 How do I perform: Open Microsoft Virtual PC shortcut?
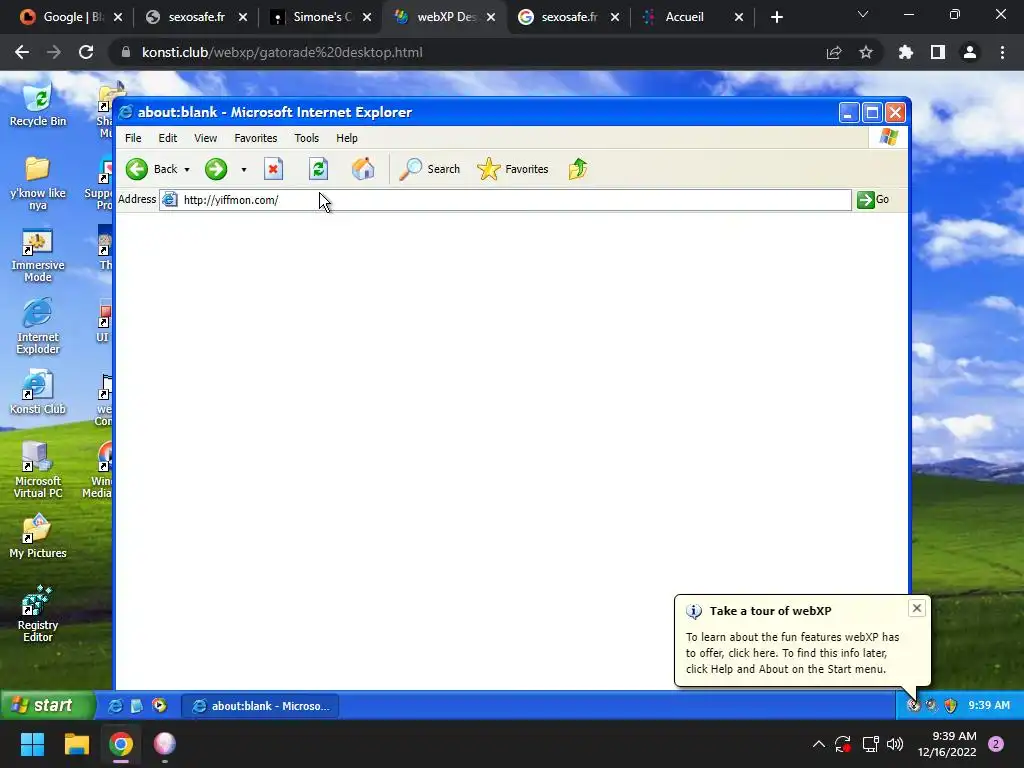pyautogui.click(x=38, y=470)
